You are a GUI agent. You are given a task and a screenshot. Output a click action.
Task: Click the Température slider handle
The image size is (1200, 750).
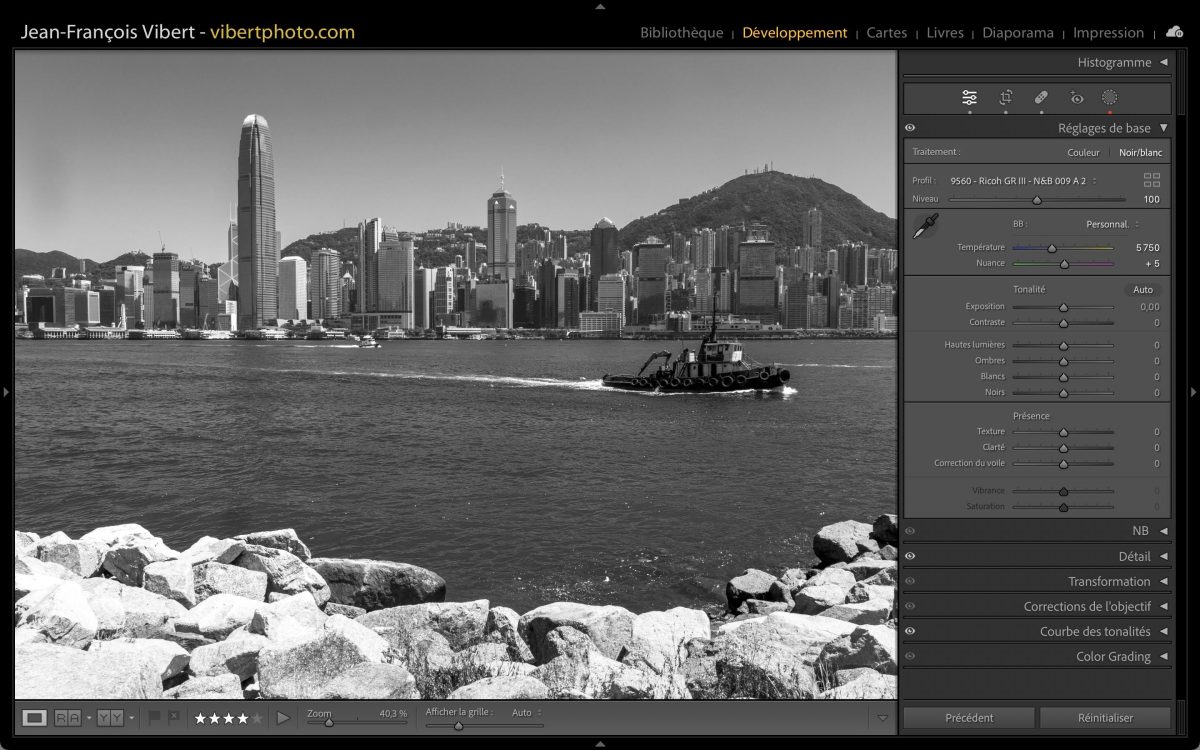tap(1052, 248)
